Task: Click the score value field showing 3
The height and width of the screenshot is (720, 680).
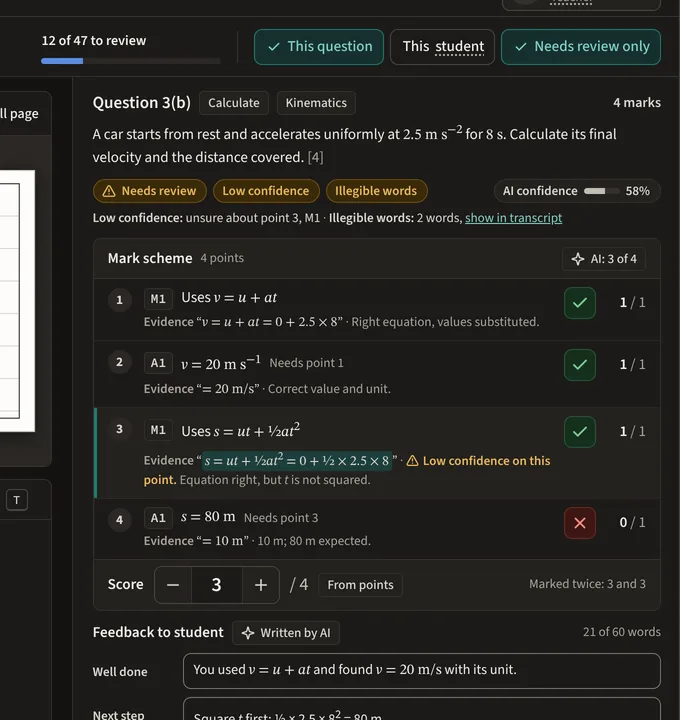Action: 217,585
